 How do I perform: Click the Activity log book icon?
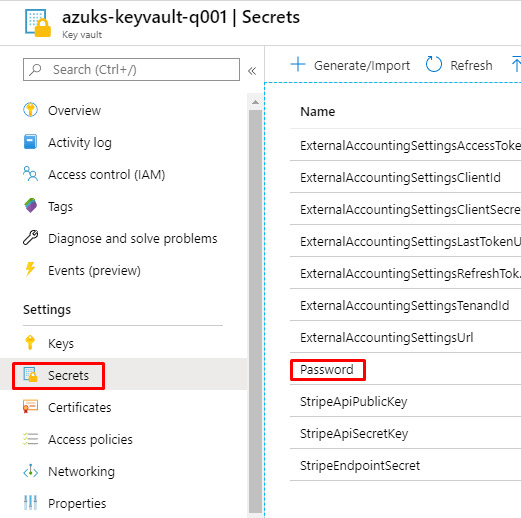pos(31,142)
